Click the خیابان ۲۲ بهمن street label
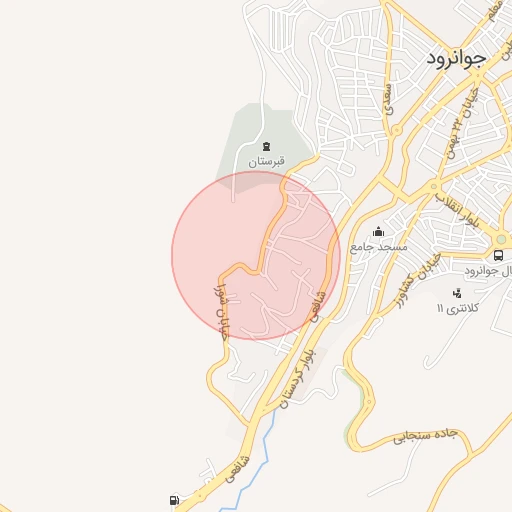This screenshot has height=512, width=512. 463,123
